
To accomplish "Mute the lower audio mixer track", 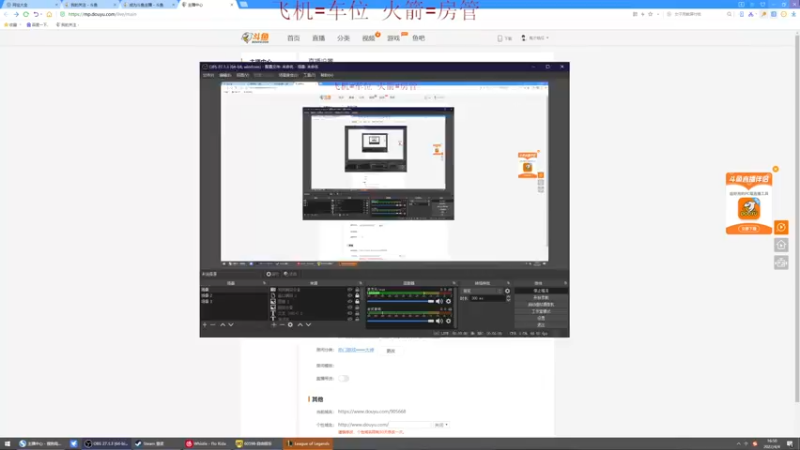I will 439,321.
